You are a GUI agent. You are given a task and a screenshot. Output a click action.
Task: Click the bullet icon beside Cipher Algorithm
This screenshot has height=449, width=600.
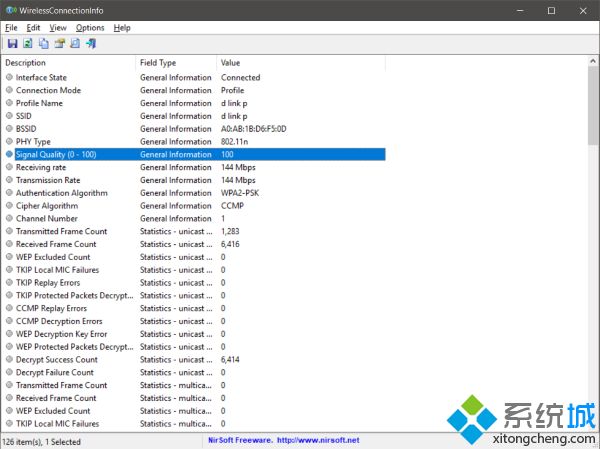click(10, 206)
